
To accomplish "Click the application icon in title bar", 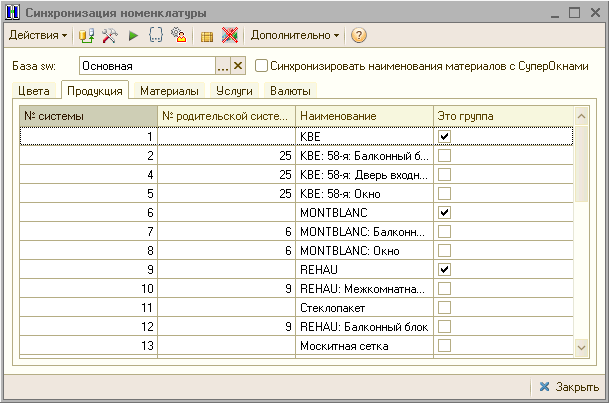I will coord(12,12).
